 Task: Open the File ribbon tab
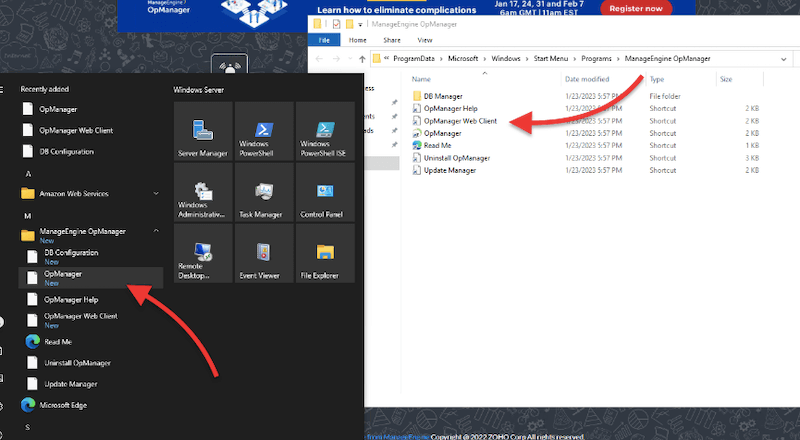324,40
